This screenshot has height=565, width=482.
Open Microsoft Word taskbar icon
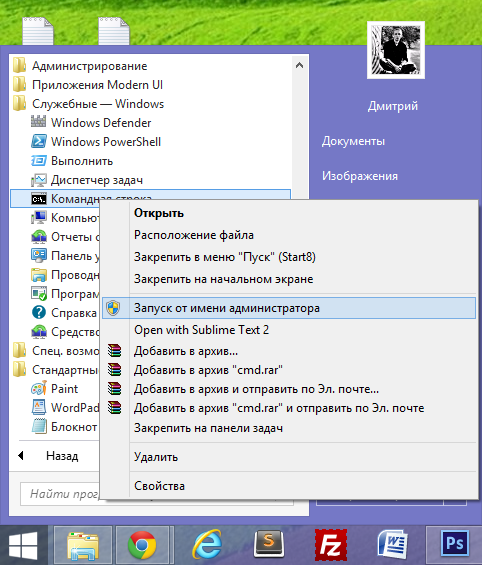393,544
